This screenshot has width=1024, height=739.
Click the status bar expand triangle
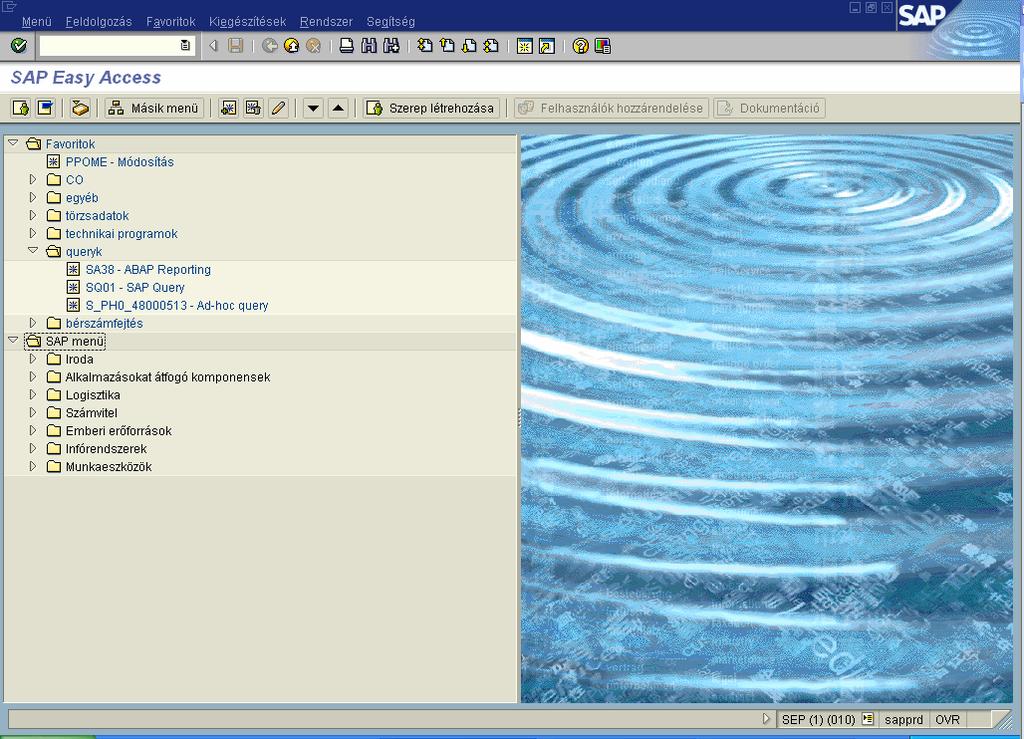pyautogui.click(x=766, y=719)
